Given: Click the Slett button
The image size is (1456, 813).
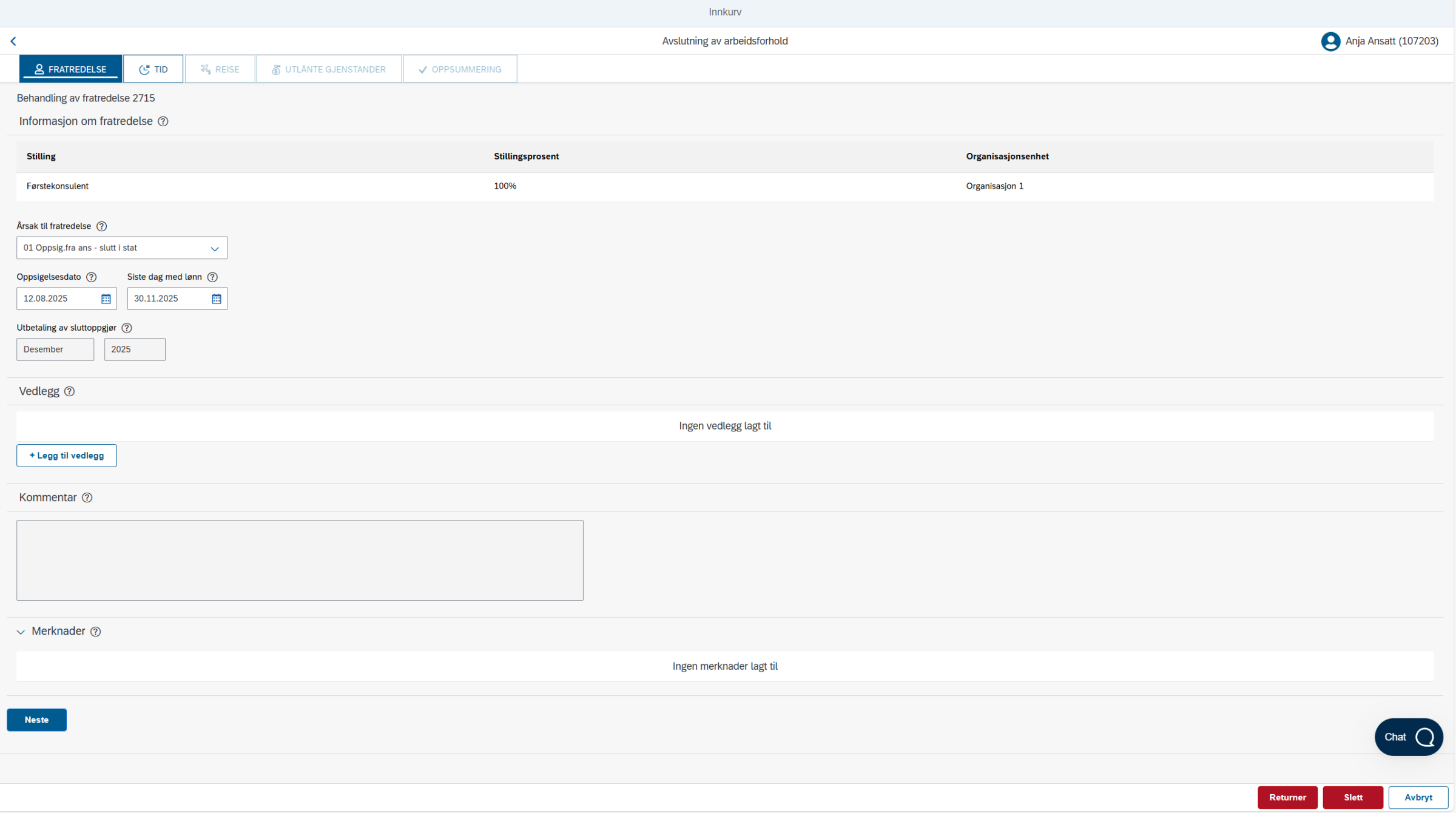Looking at the screenshot, I should point(1353,798).
